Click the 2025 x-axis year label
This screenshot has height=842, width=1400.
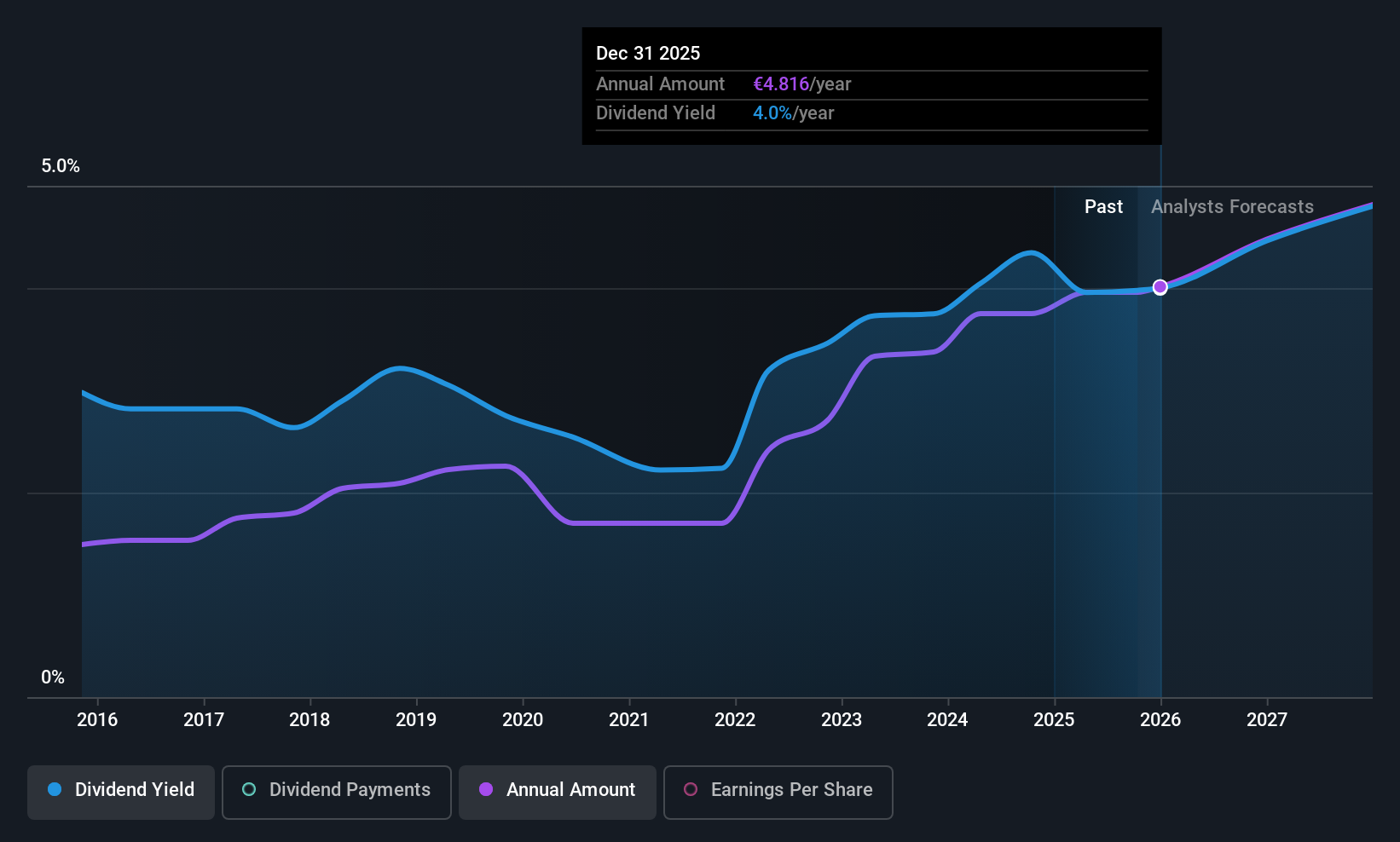1054,719
